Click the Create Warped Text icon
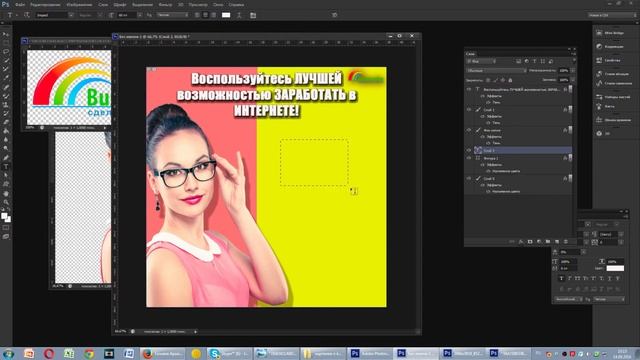 click(239, 15)
